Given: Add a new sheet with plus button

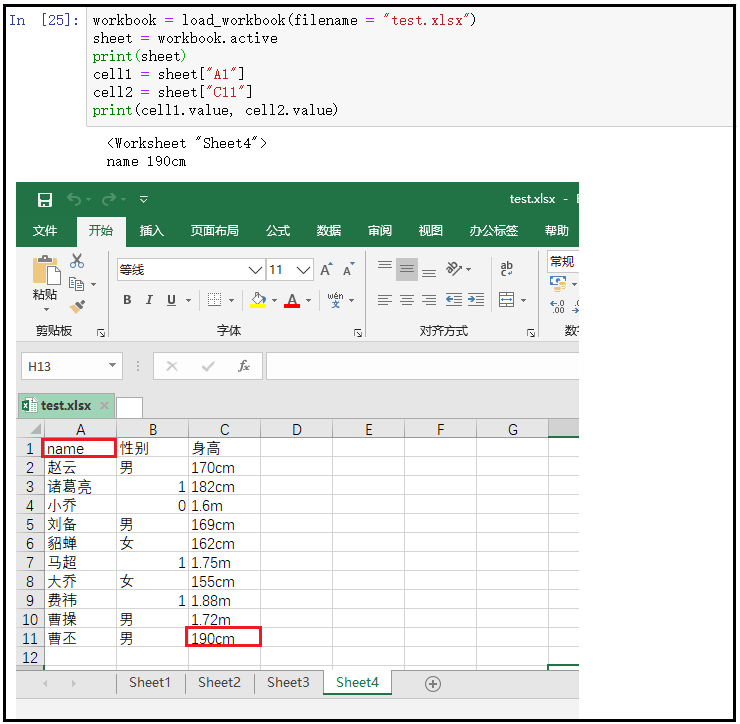Looking at the screenshot, I should coord(433,684).
